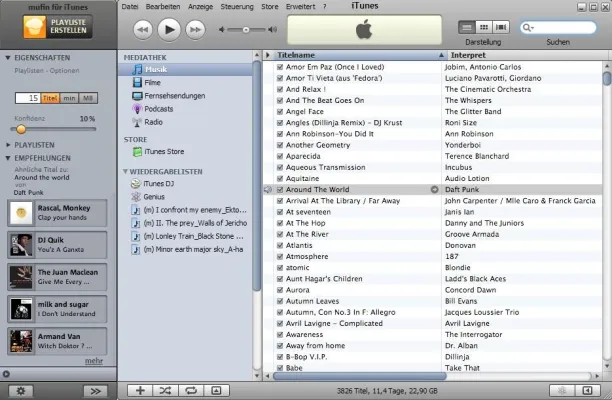612x400 pixels.
Task: Switch to list view display
Action: 466,27
